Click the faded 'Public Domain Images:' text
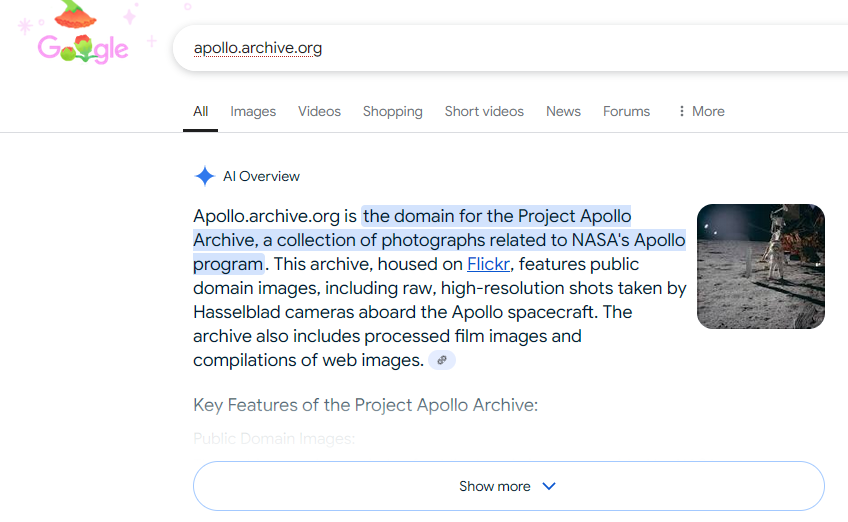Screen dimensions: 848x522 [274, 438]
